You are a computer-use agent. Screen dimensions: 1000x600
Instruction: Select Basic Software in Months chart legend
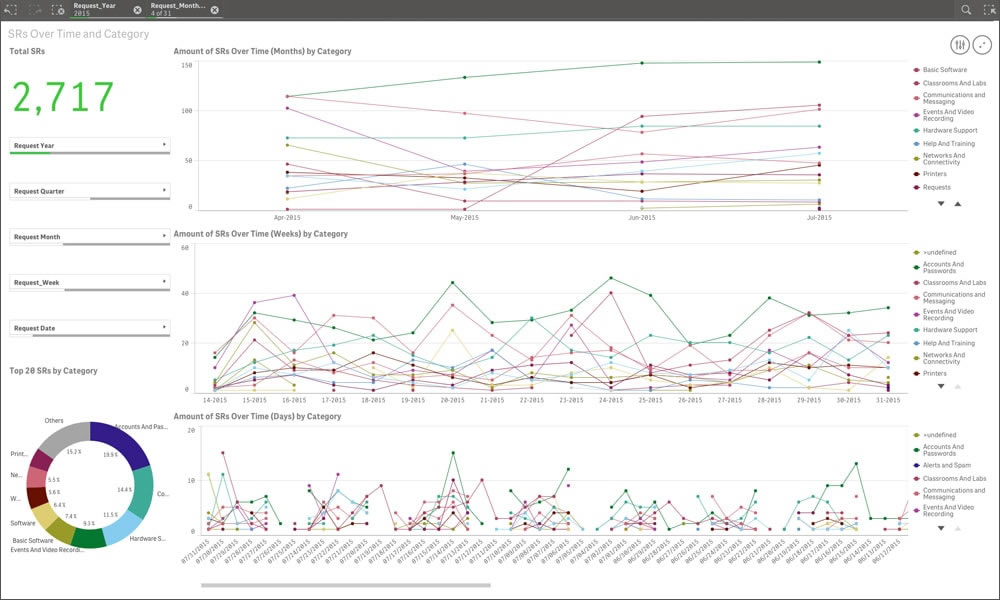[945, 70]
